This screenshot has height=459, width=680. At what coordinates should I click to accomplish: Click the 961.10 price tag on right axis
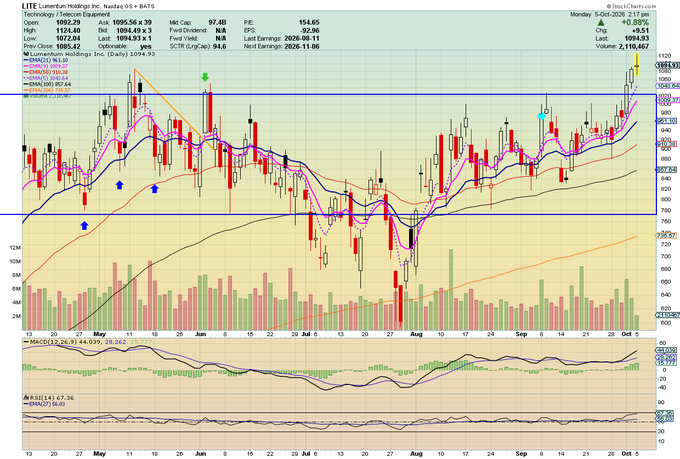[x=667, y=121]
